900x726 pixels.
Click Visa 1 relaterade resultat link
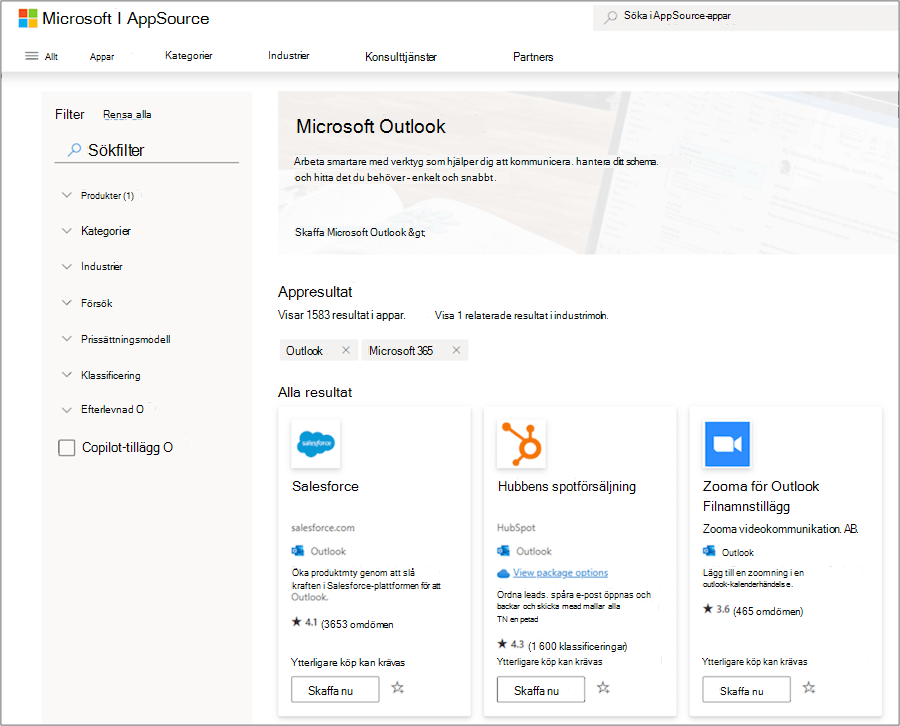(x=521, y=315)
